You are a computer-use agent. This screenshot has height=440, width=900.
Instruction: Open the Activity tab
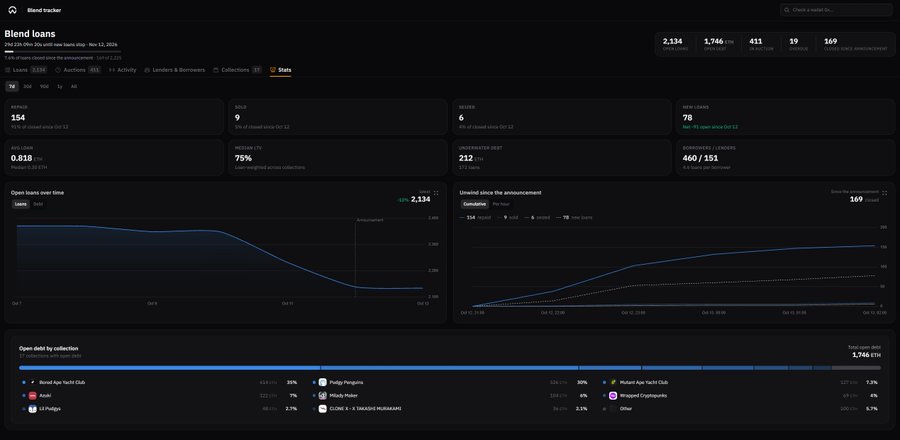point(123,70)
